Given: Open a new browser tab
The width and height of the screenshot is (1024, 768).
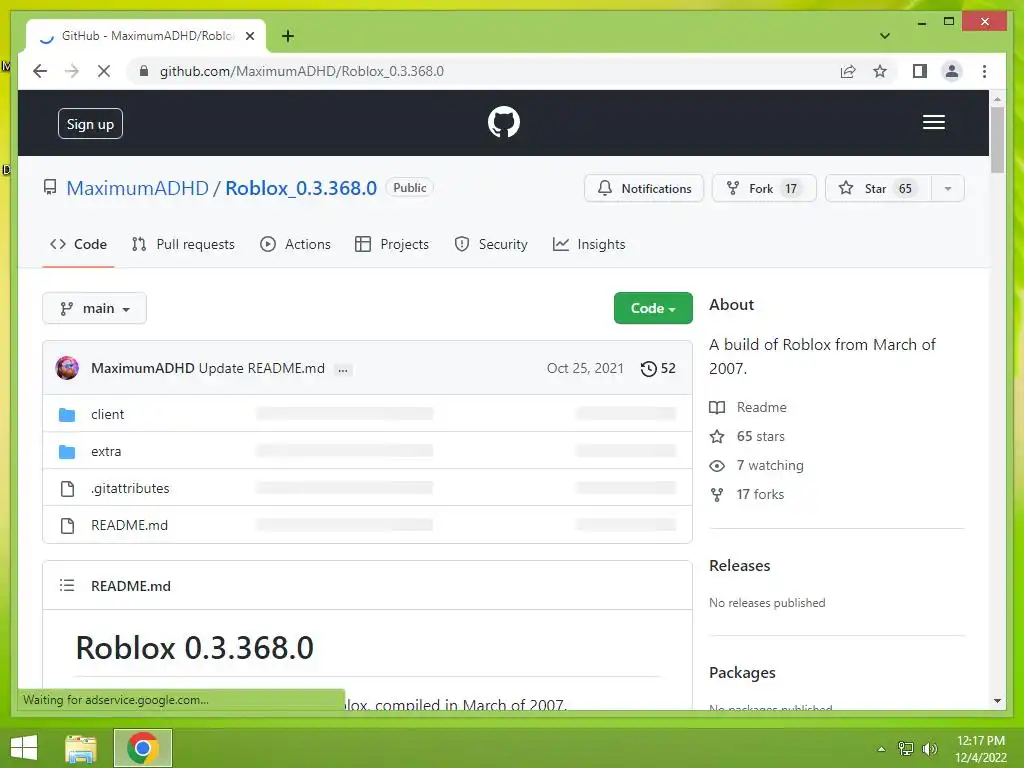Looking at the screenshot, I should [287, 36].
